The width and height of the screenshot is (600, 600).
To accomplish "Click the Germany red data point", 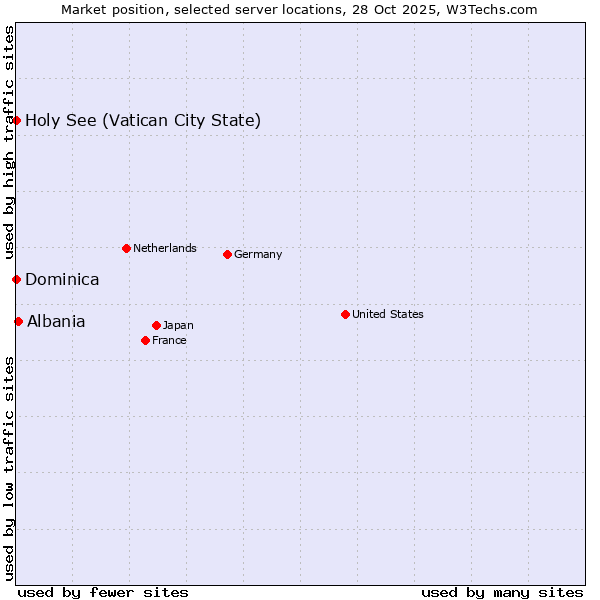I will click(x=227, y=254).
